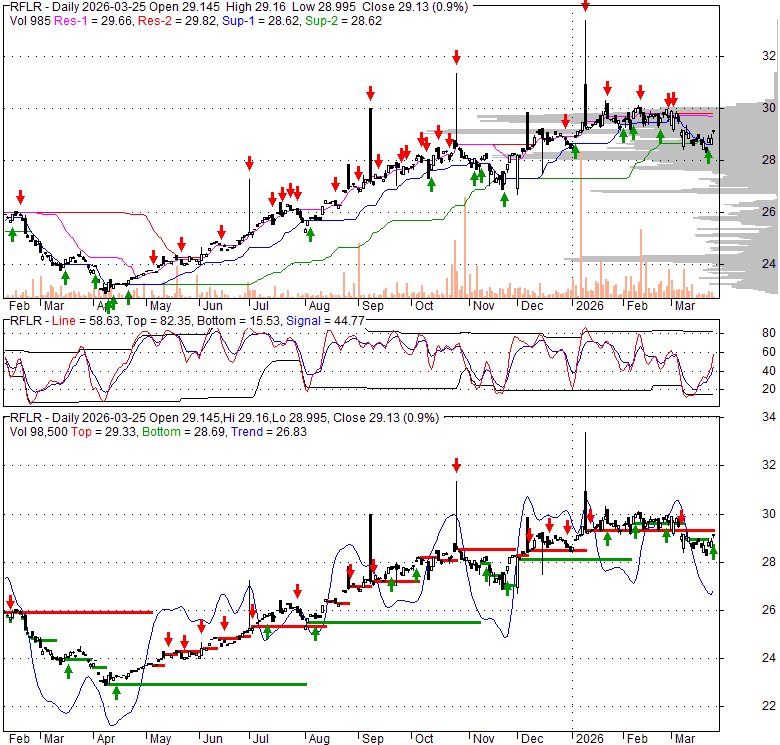Click the red arrow above late-June spike in top chart
Screen dimensions: 780x745
(x=249, y=162)
